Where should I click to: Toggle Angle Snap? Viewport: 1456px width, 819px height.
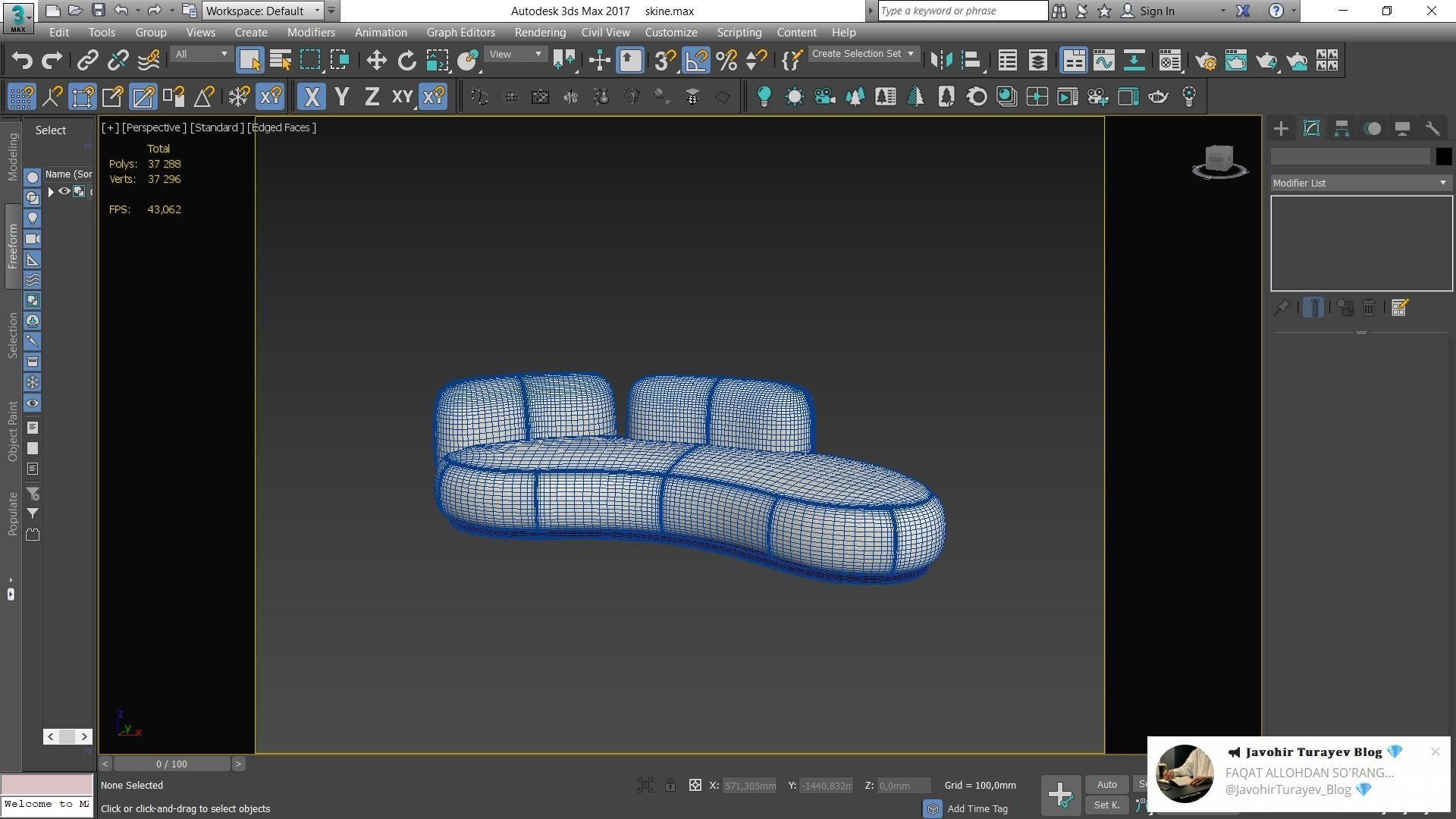coord(696,60)
